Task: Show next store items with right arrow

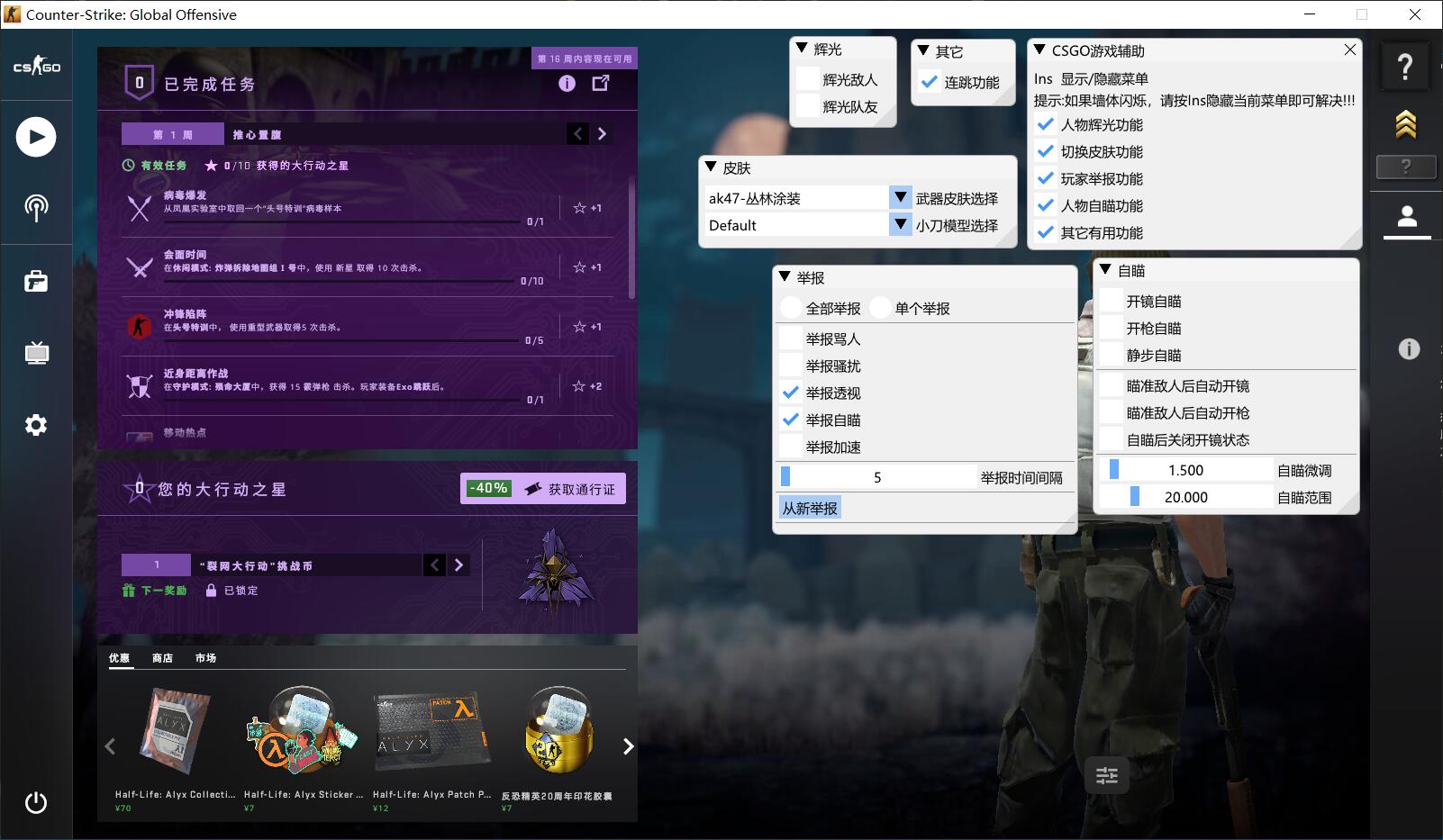Action: pyautogui.click(x=628, y=746)
